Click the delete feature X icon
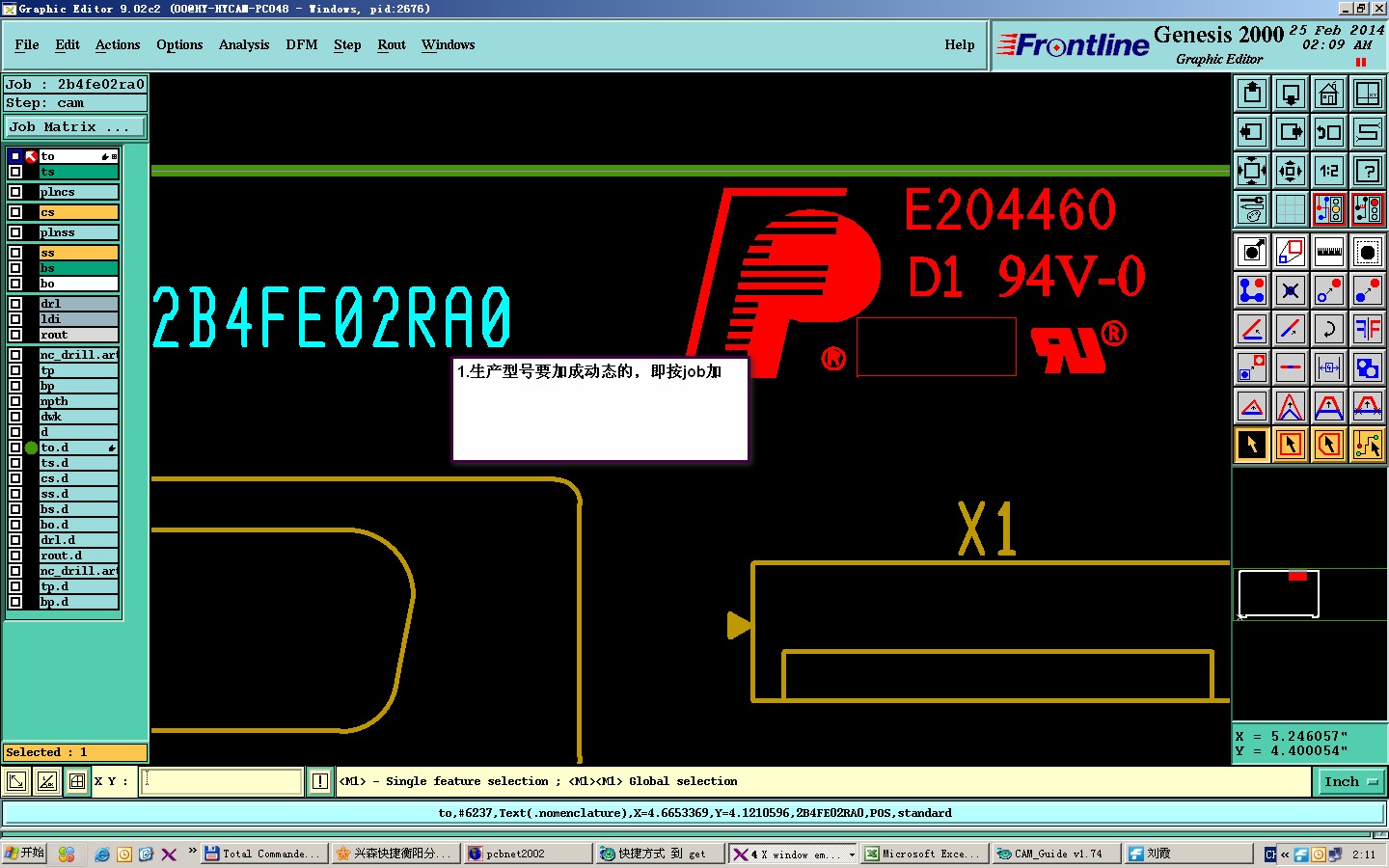1389x868 pixels. (1291, 290)
